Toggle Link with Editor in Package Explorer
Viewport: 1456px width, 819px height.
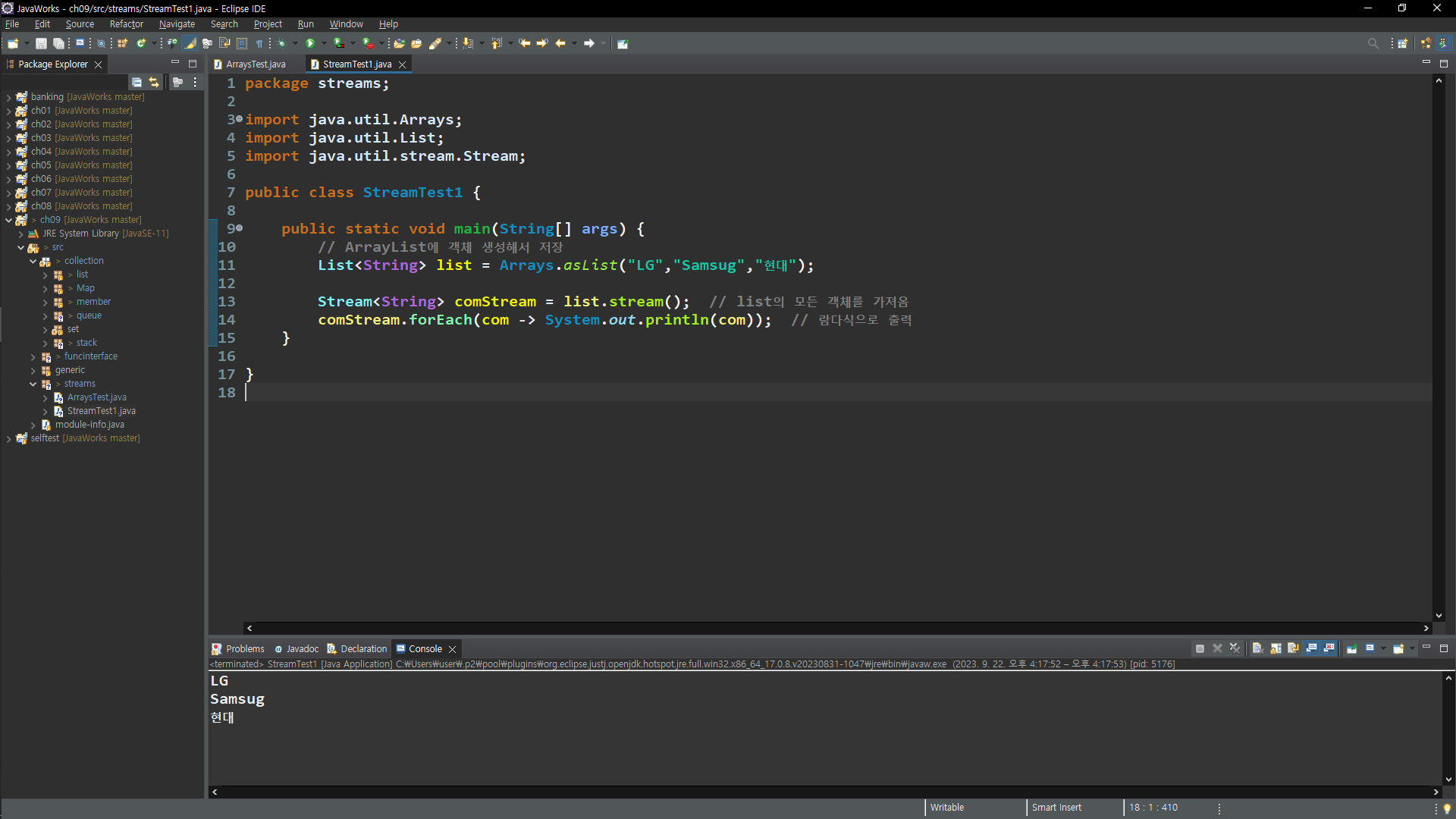[x=154, y=82]
